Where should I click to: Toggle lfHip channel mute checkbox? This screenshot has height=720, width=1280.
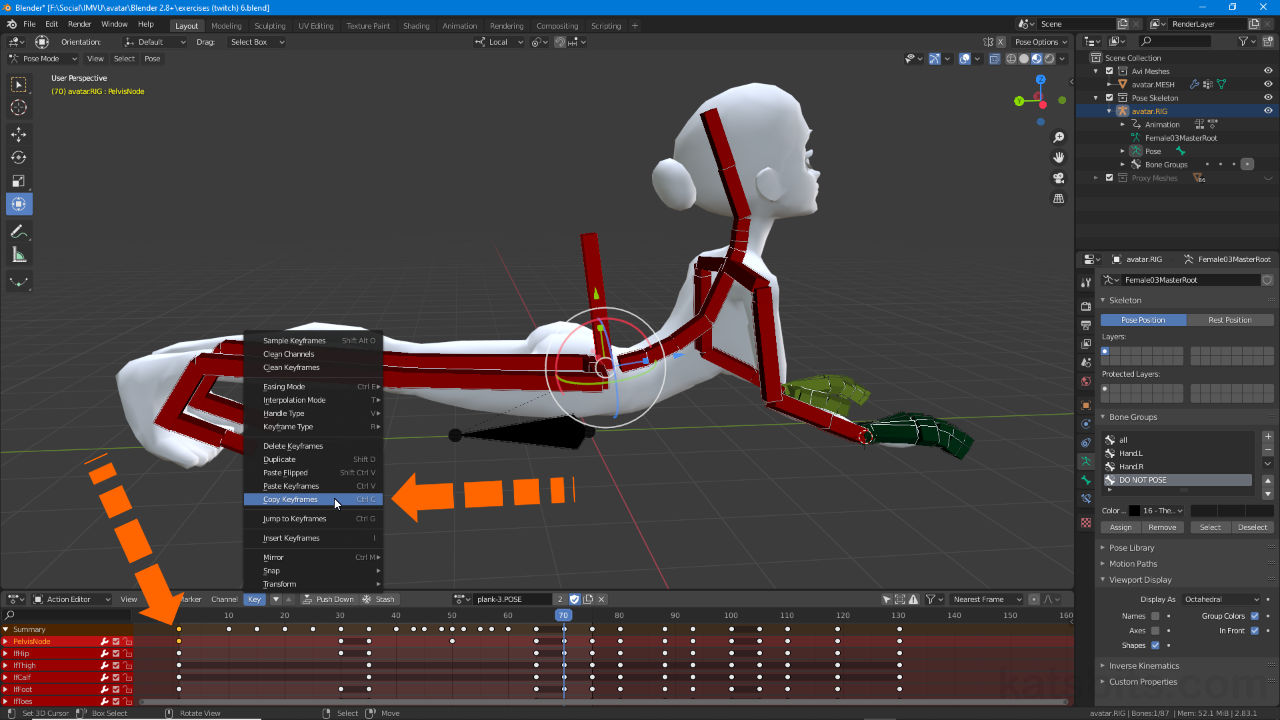[116, 653]
